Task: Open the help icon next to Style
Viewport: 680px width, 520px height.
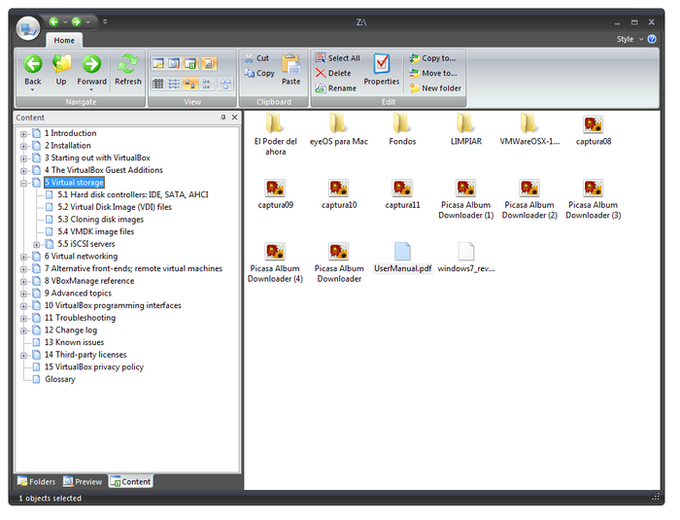Action: 652,39
